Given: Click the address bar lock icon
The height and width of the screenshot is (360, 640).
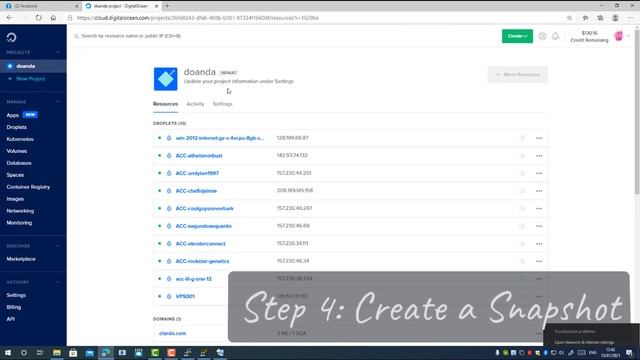Looking at the screenshot, I should pos(70,18).
